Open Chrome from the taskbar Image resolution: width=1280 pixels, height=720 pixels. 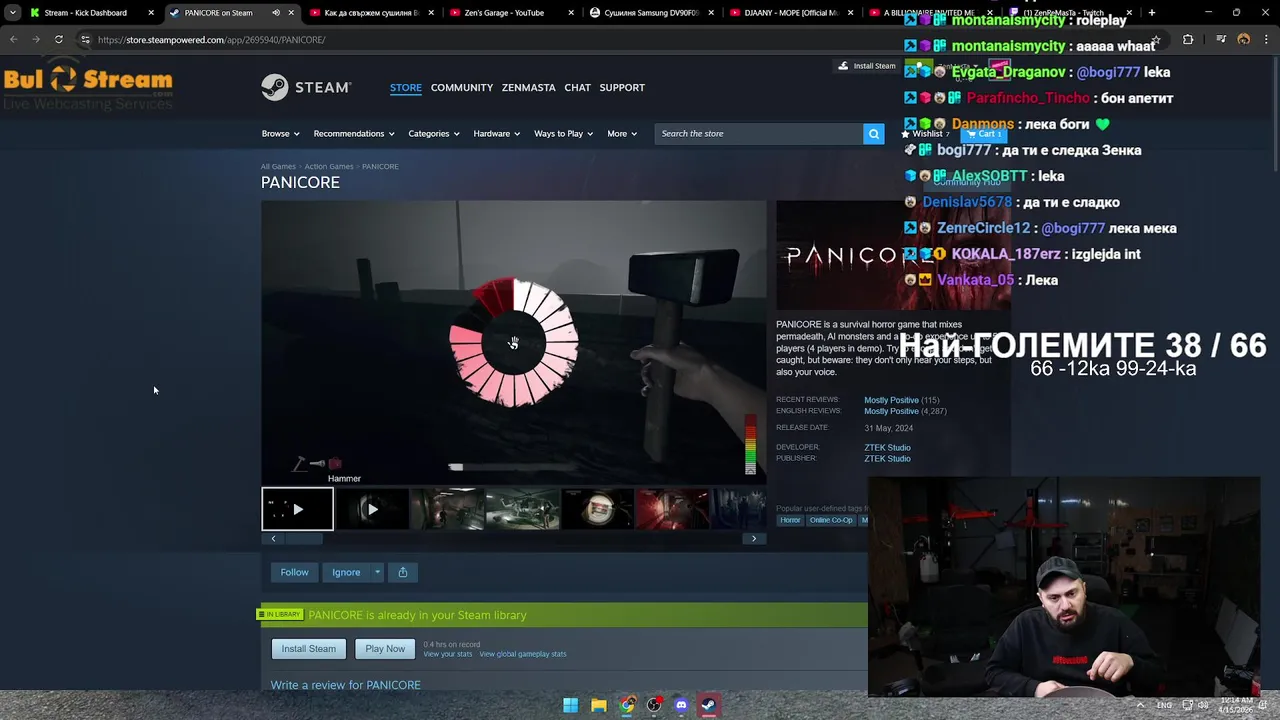[626, 705]
